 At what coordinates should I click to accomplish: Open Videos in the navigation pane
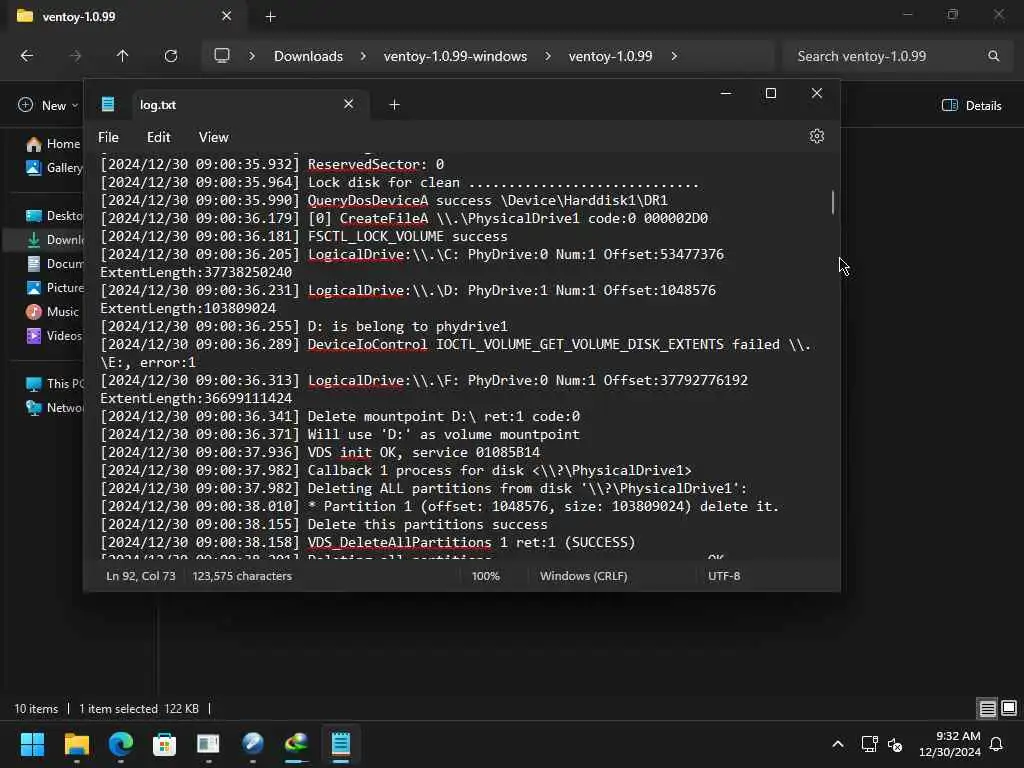54,336
